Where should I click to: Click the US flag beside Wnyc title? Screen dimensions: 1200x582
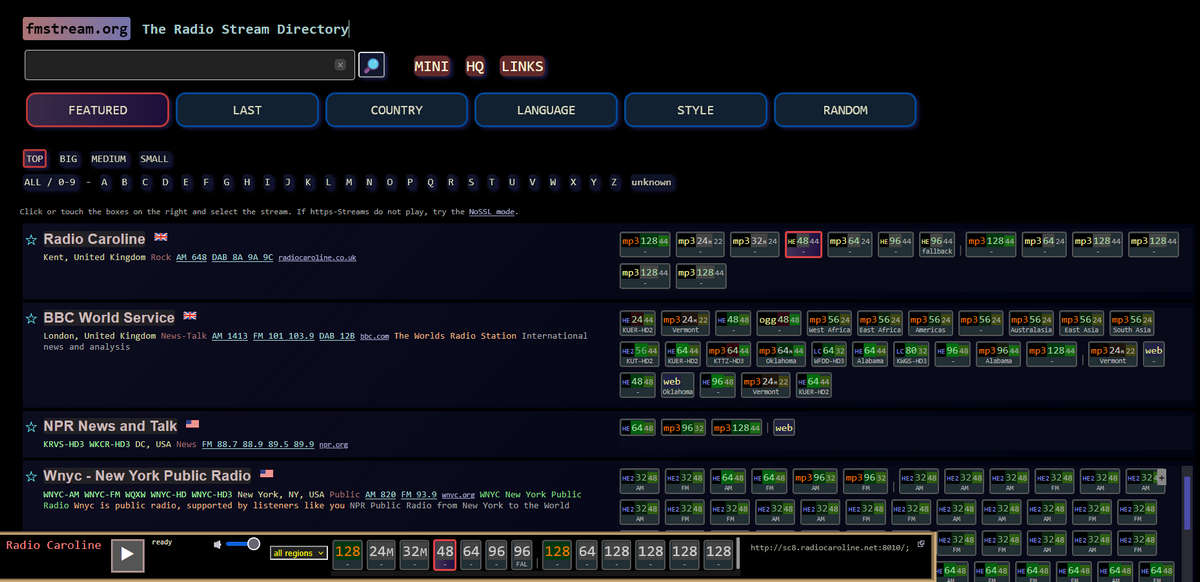[267, 474]
